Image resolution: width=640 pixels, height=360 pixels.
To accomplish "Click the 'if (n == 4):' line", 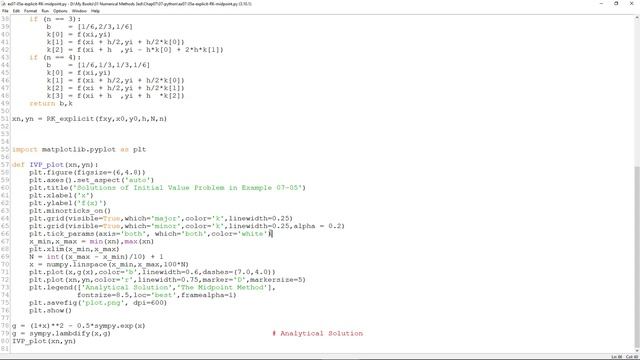I will 55,58.
